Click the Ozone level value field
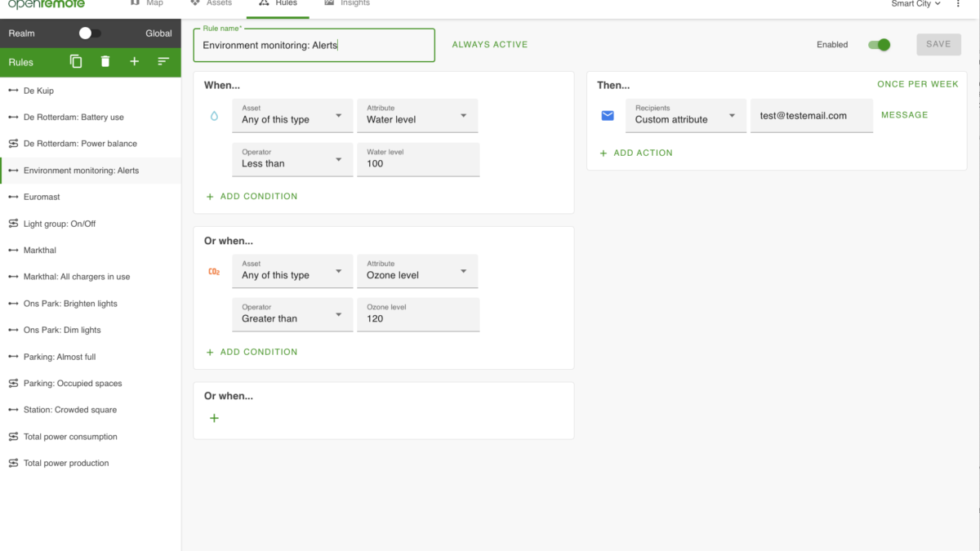This screenshot has height=551, width=980. click(417, 315)
